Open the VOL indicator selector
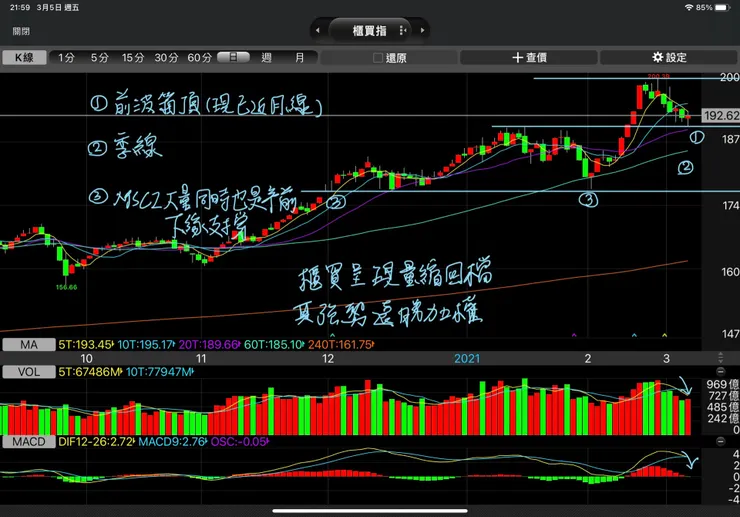The height and width of the screenshot is (517, 740). pos(29,372)
